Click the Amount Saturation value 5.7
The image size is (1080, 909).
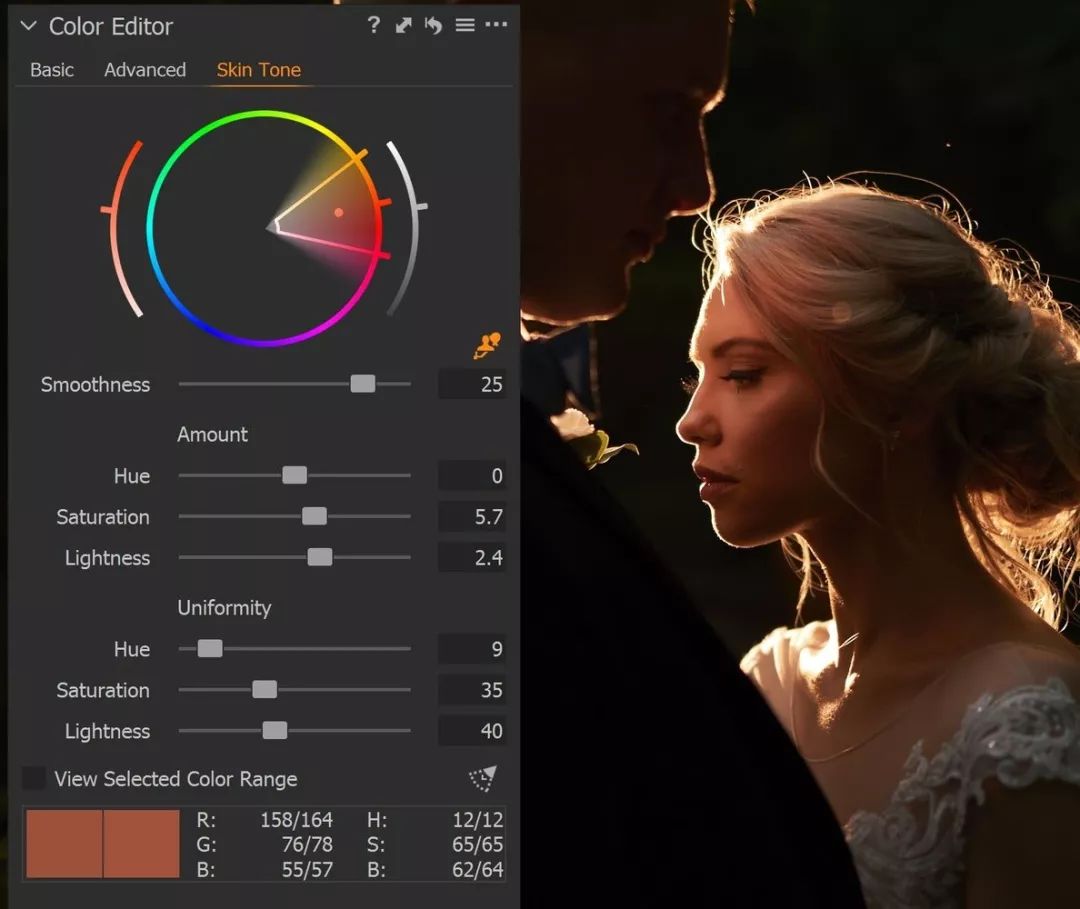click(x=472, y=516)
